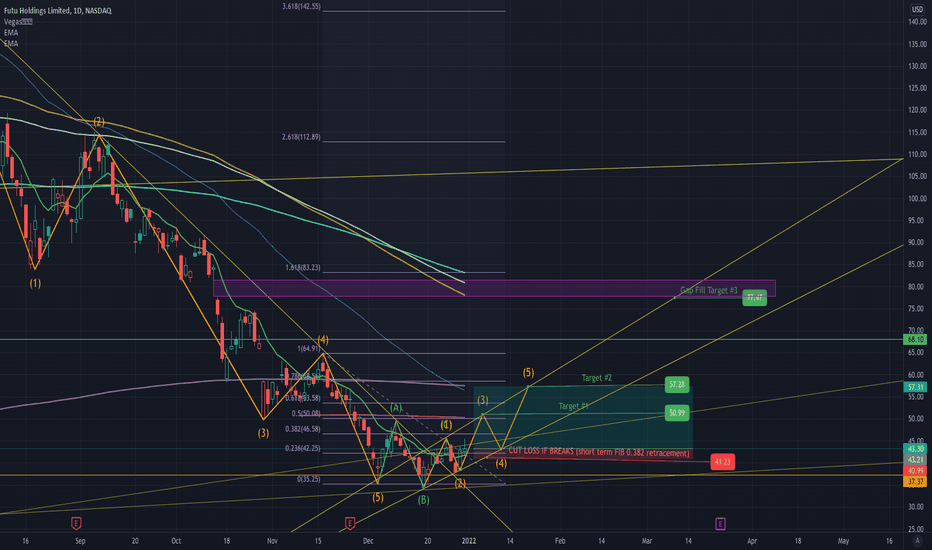
Task: Click the 68.10 green price axis tag
Action: point(915,340)
